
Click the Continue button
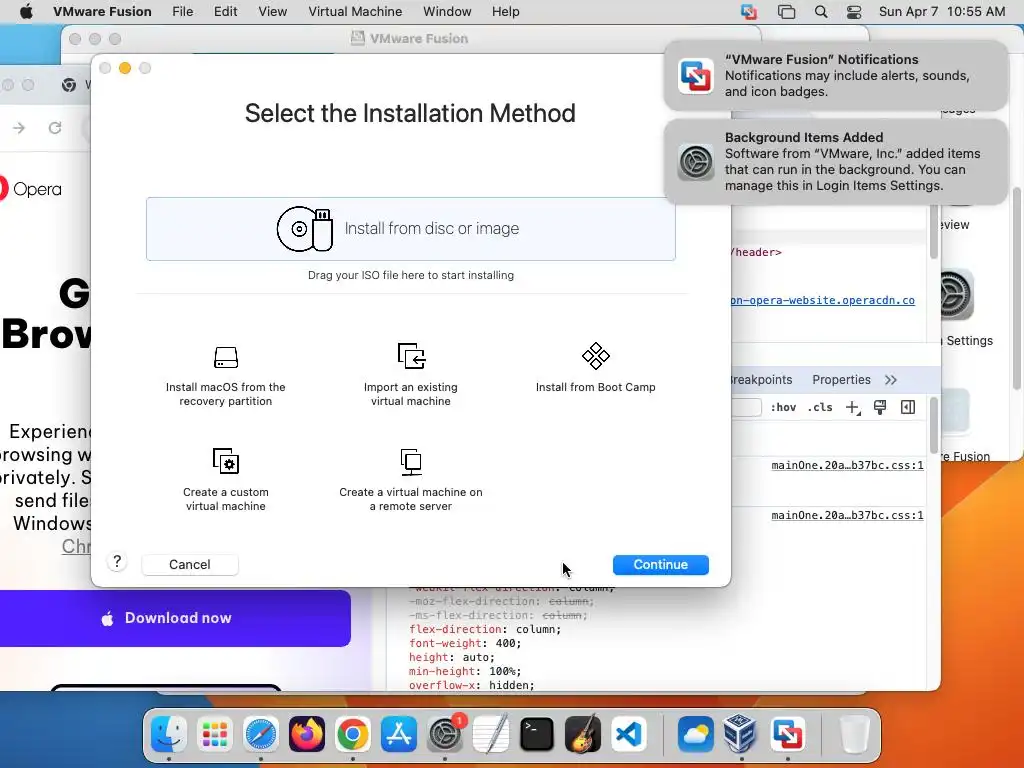(660, 565)
